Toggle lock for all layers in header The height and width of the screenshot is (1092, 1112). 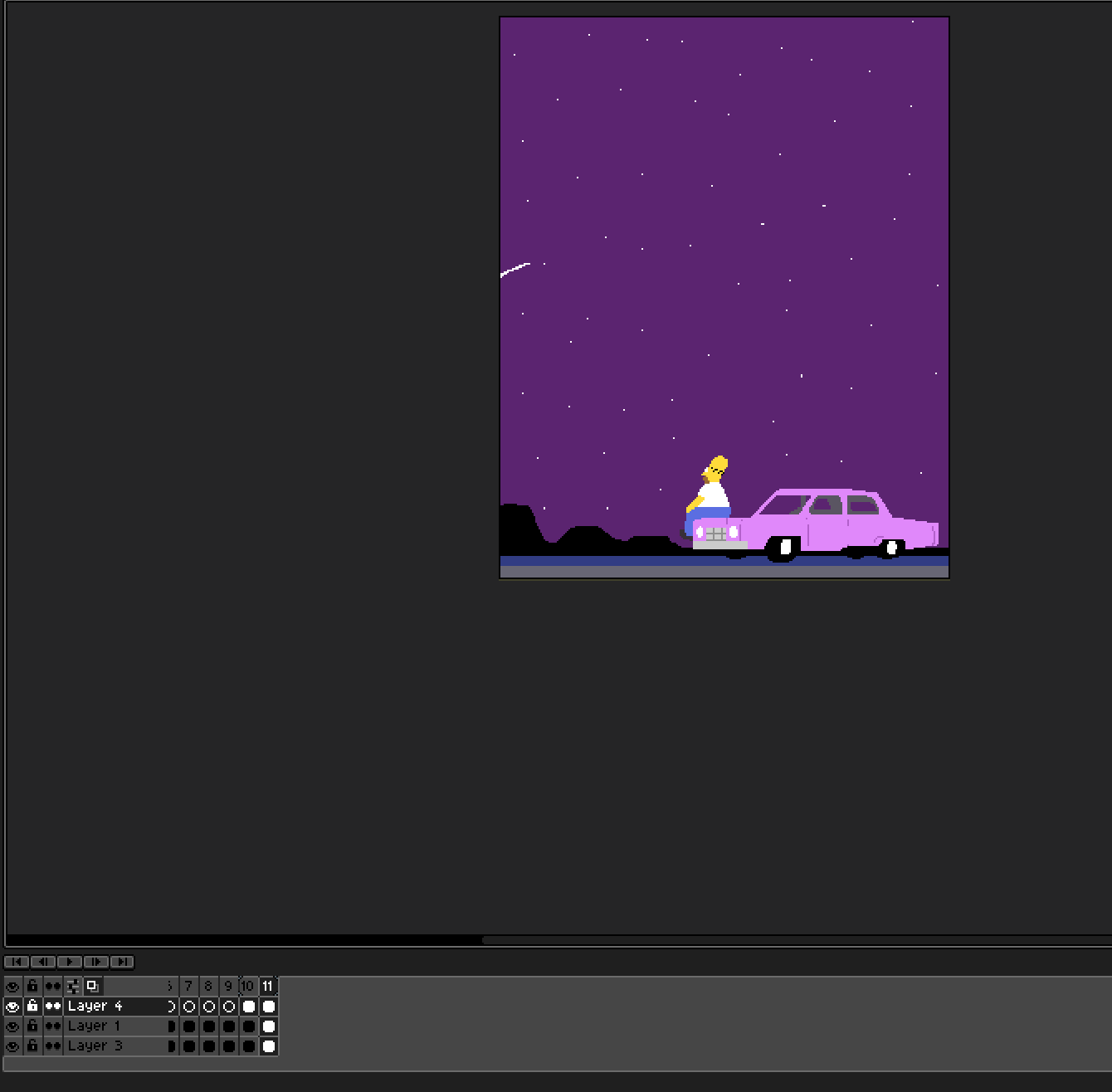[x=32, y=986]
